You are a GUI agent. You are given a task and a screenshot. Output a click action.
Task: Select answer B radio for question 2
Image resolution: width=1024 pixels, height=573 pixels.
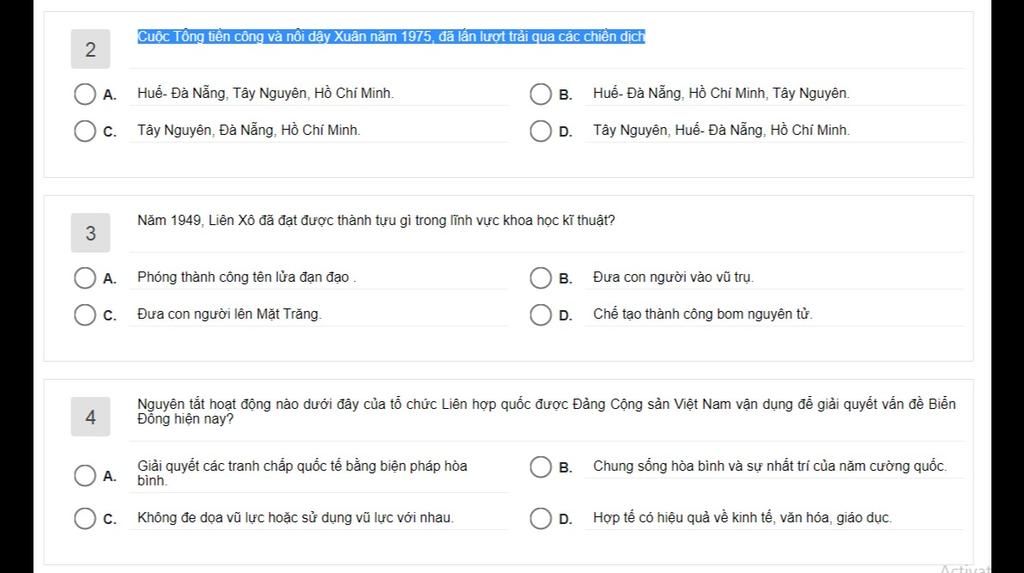tap(541, 94)
